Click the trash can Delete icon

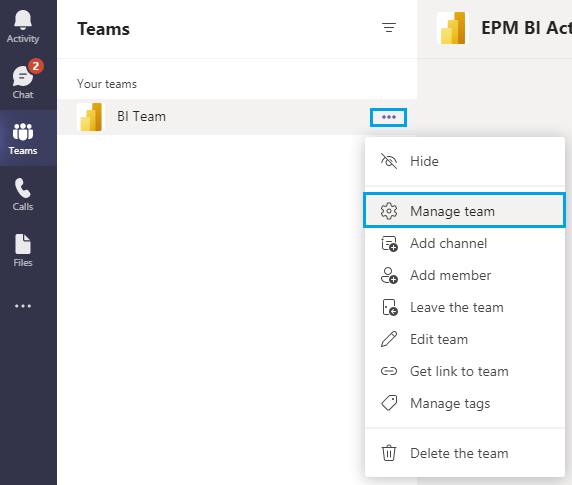click(389, 453)
